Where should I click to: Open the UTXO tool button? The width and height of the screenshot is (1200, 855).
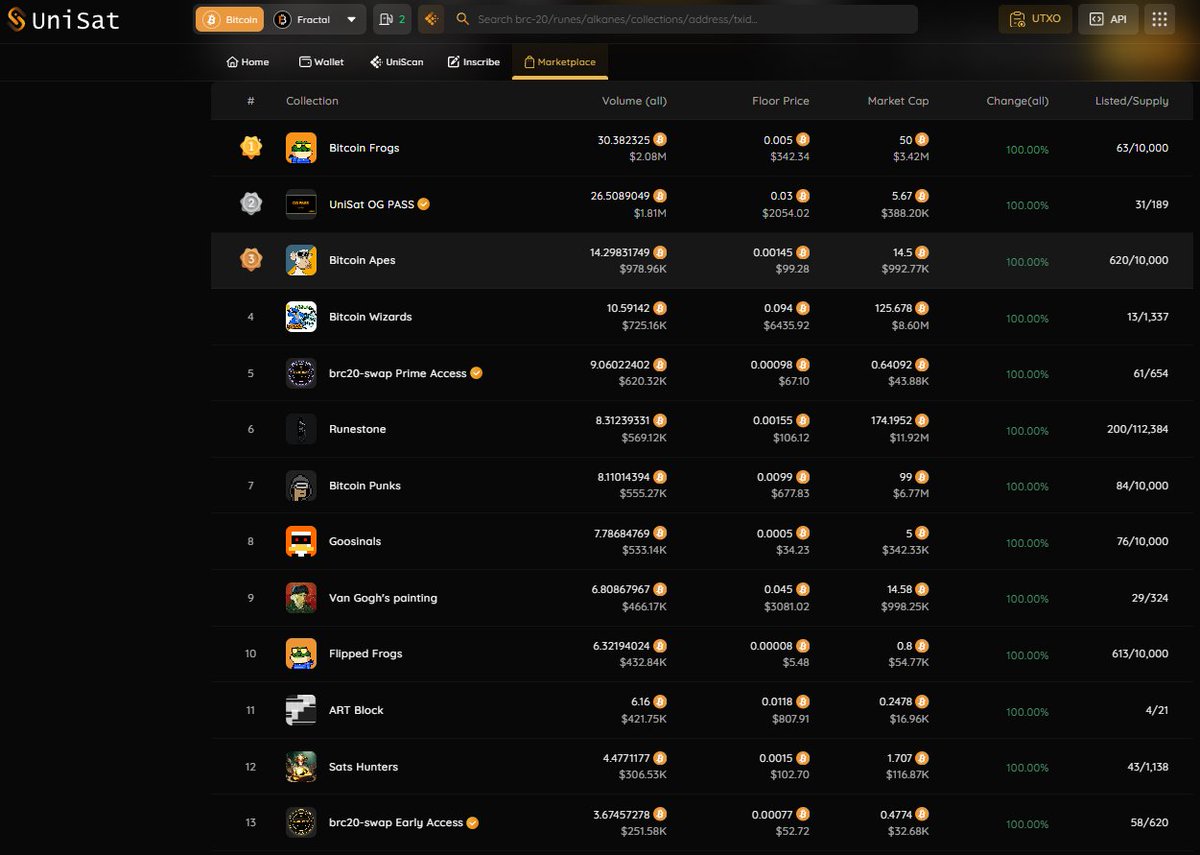coord(1035,19)
